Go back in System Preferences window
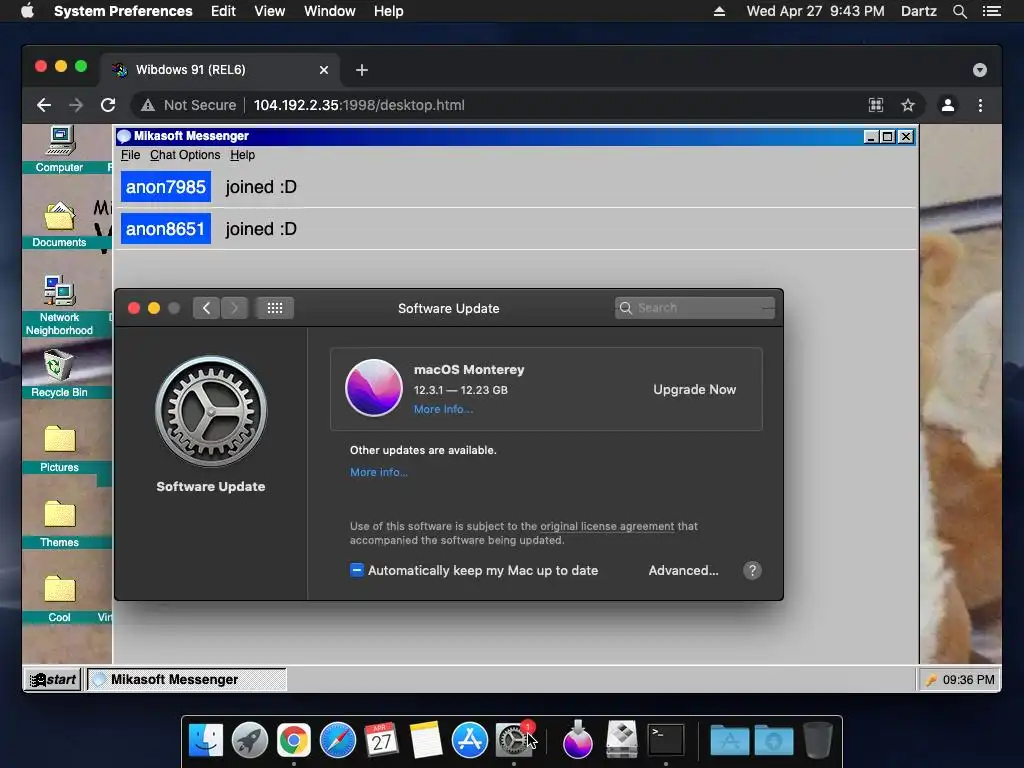The image size is (1024, 768). 206,308
